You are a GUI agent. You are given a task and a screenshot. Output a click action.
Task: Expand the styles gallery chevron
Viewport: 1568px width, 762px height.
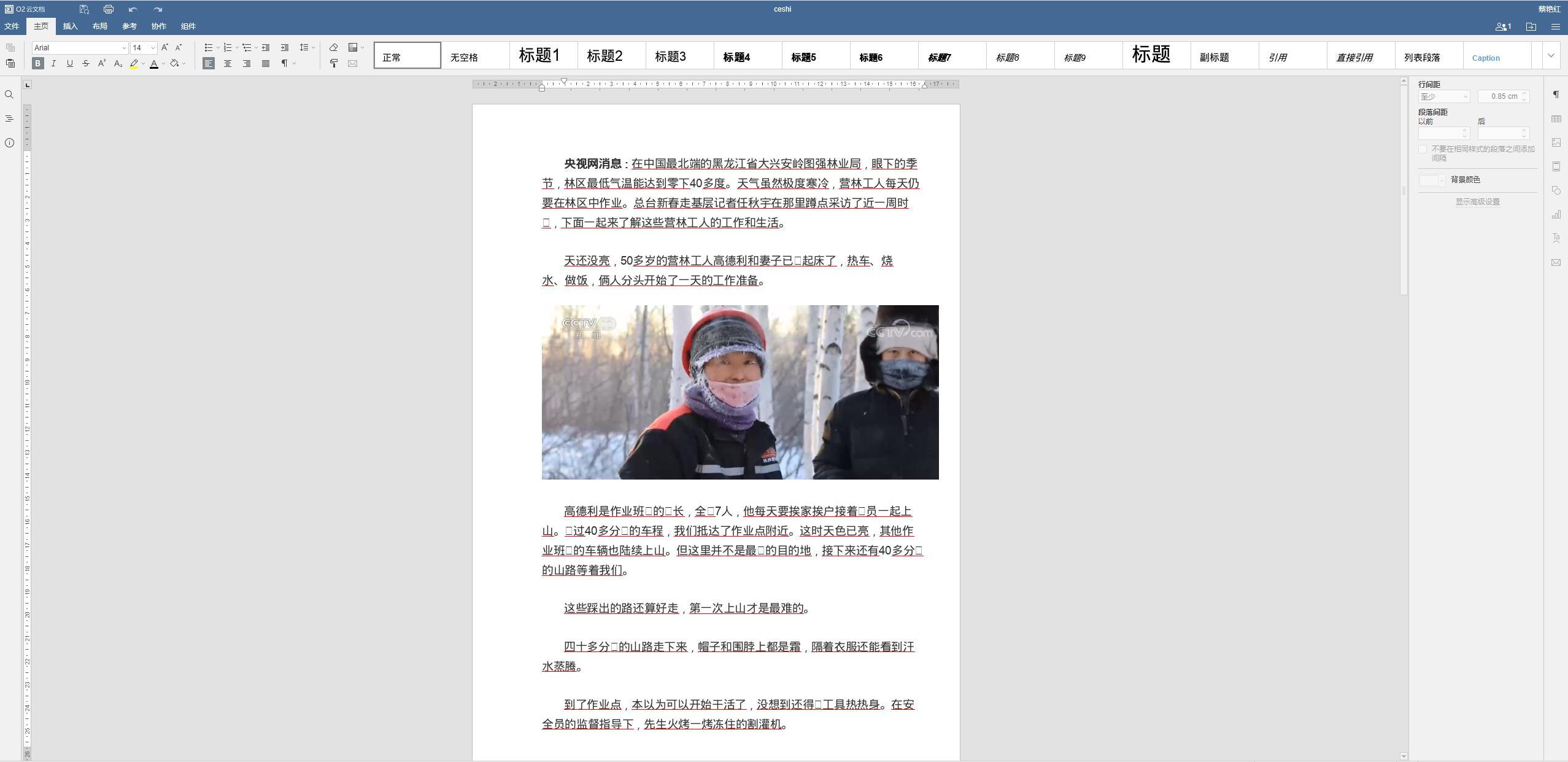[1551, 56]
